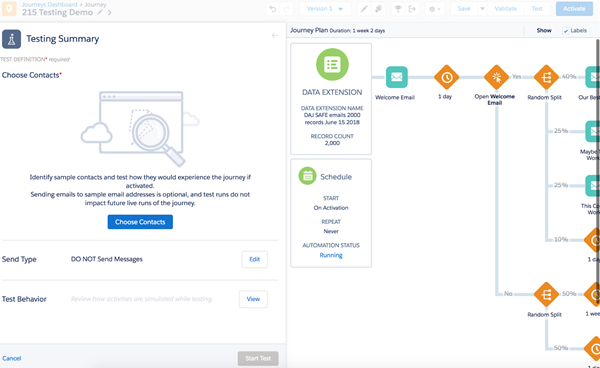The image size is (600, 368).
Task: Select the Welcome Email activity icon
Action: tap(396, 77)
